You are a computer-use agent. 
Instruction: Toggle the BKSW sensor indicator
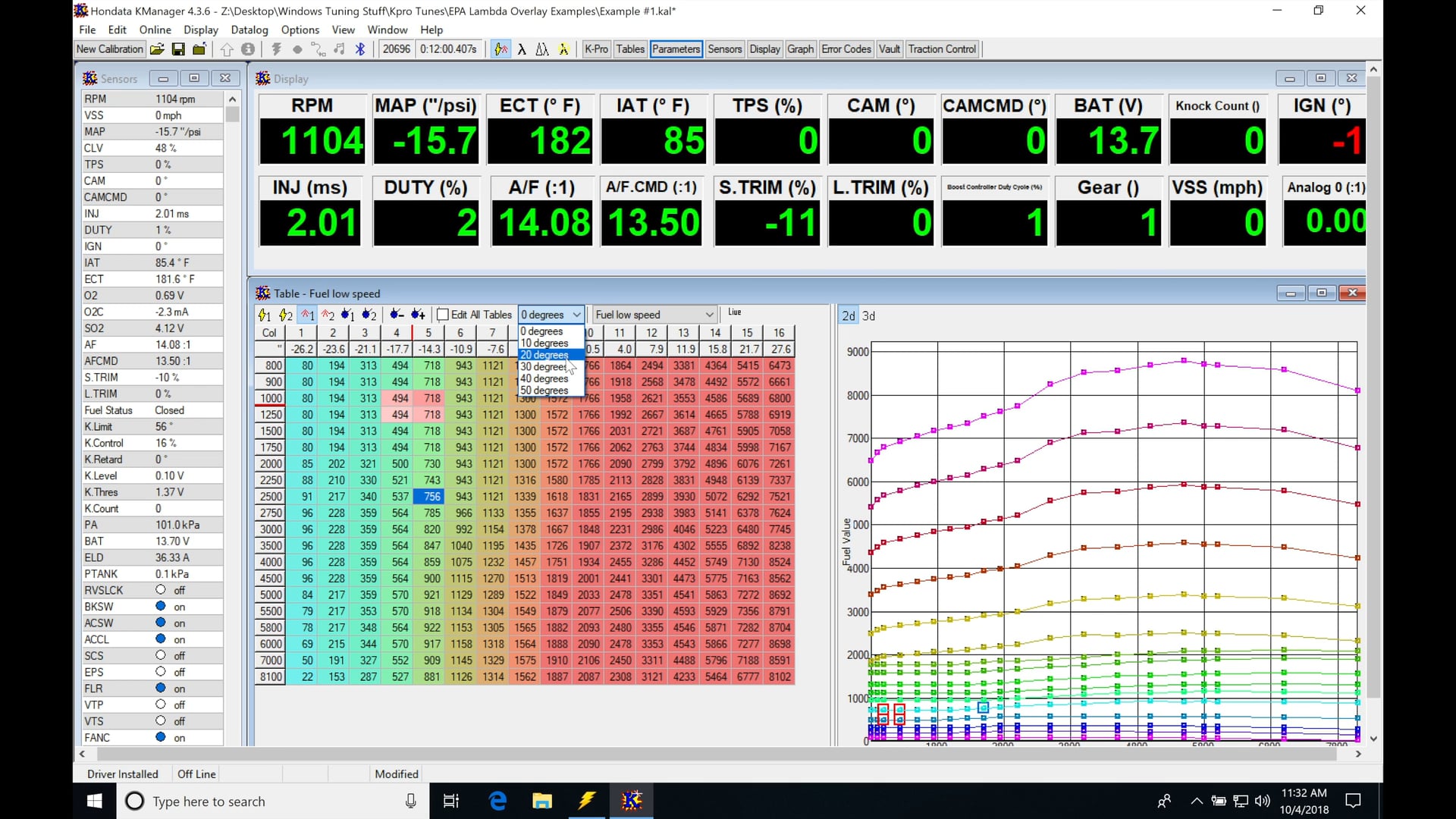click(160, 606)
